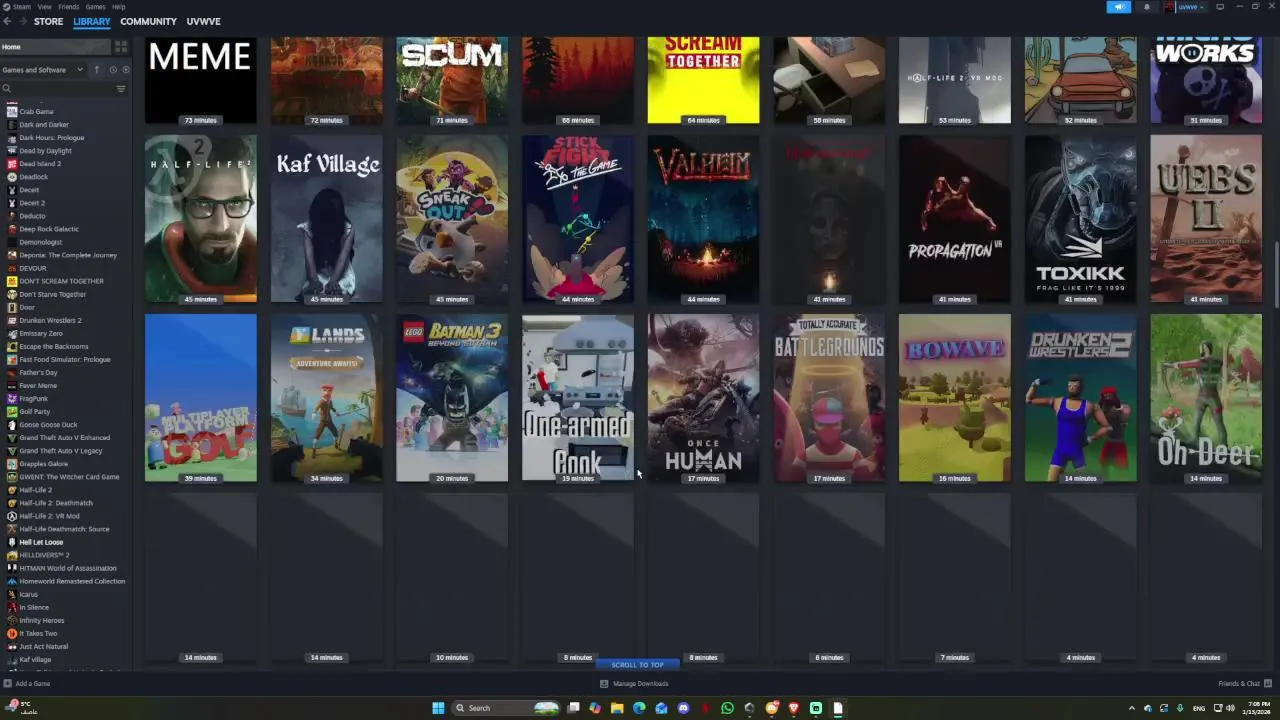Screen dimensions: 1280x720
Task: Select the Kaf Village game cover
Action: point(326,219)
